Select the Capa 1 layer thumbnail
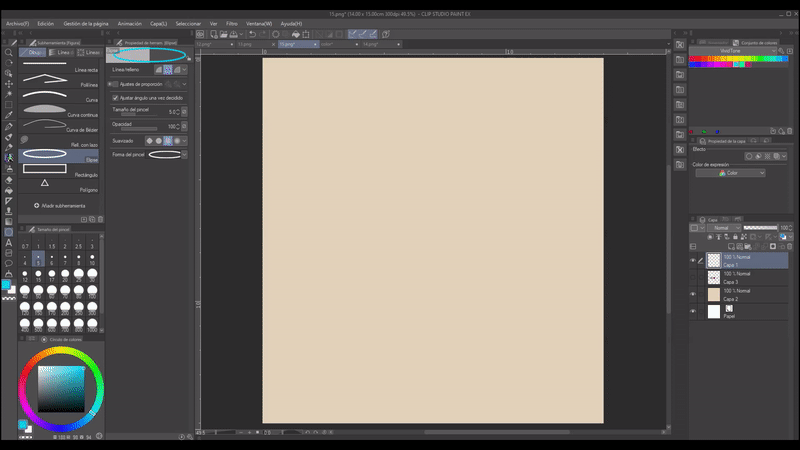 pos(713,260)
